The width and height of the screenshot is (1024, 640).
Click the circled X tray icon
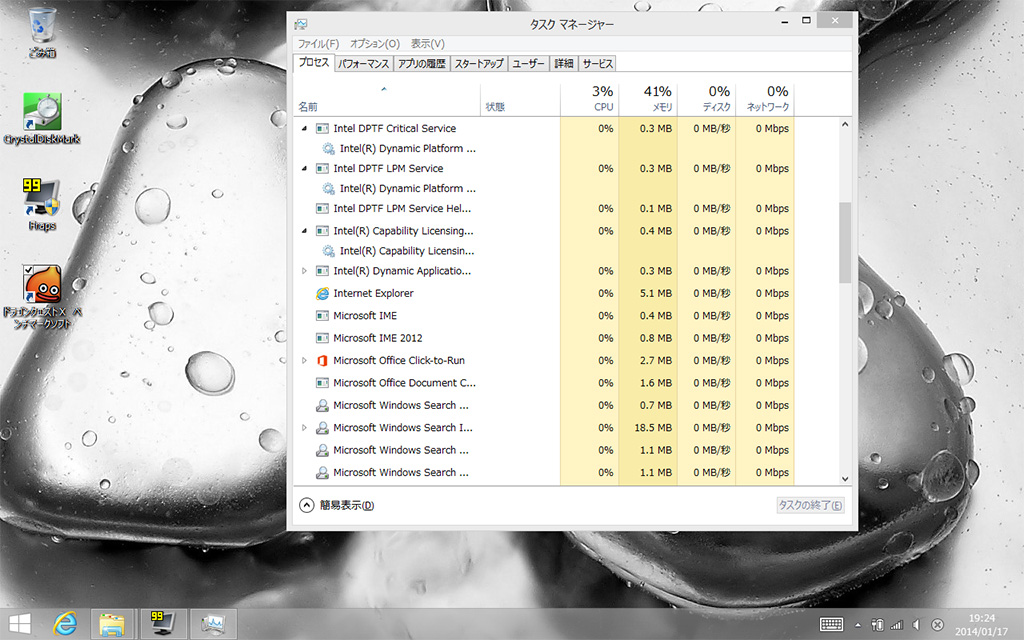[x=937, y=624]
